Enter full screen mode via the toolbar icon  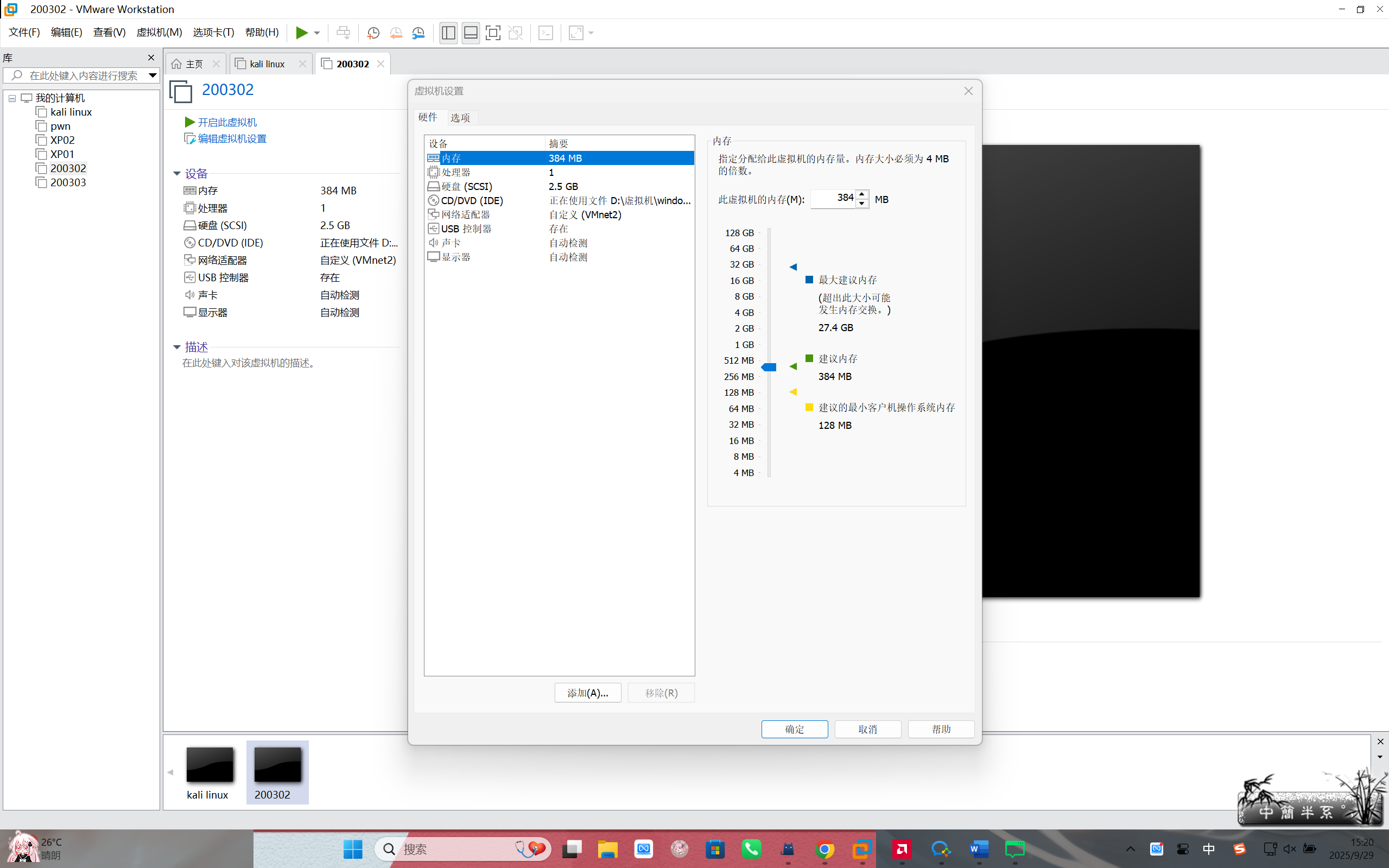(492, 33)
